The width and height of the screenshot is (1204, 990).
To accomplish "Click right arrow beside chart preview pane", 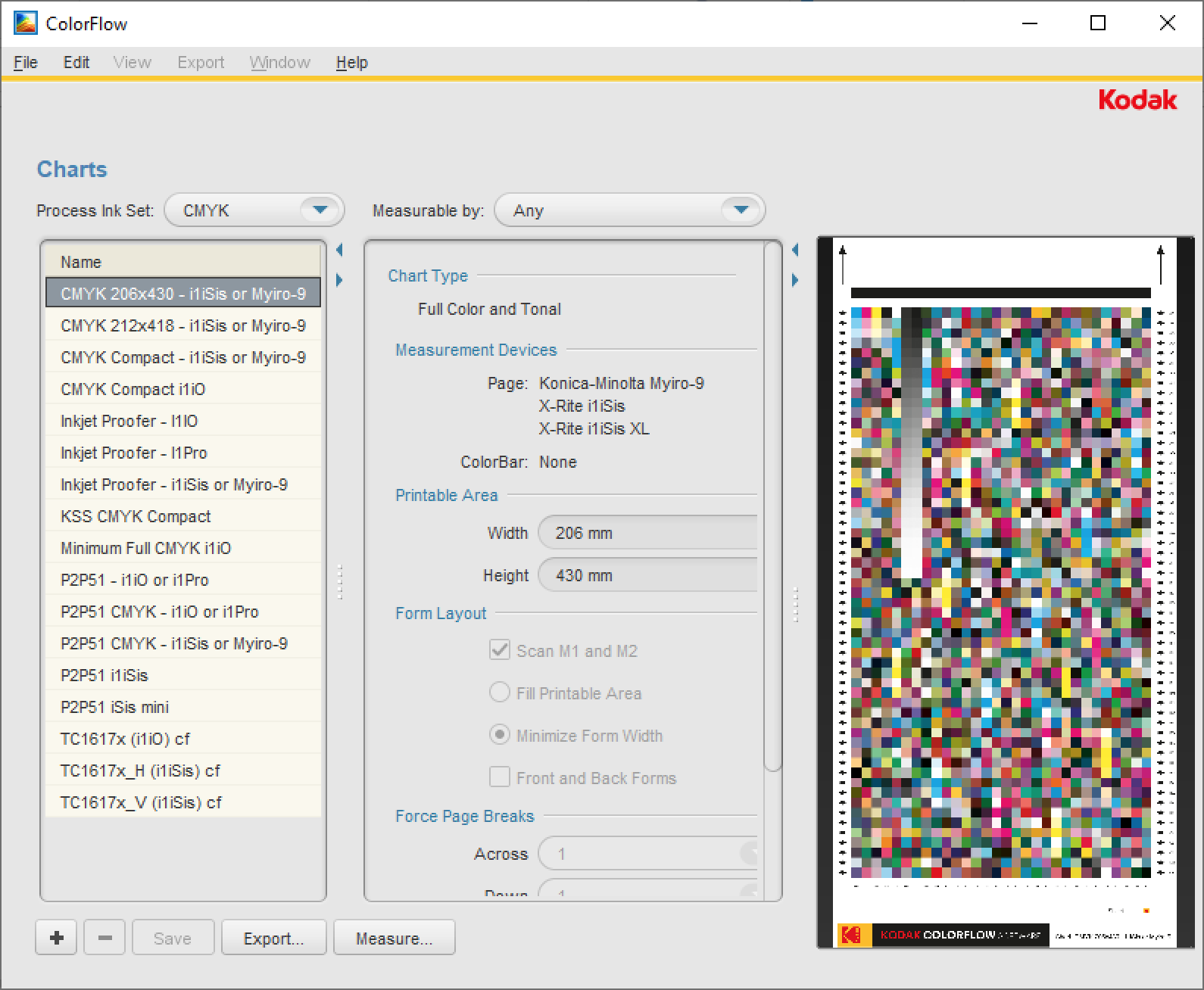I will (794, 280).
